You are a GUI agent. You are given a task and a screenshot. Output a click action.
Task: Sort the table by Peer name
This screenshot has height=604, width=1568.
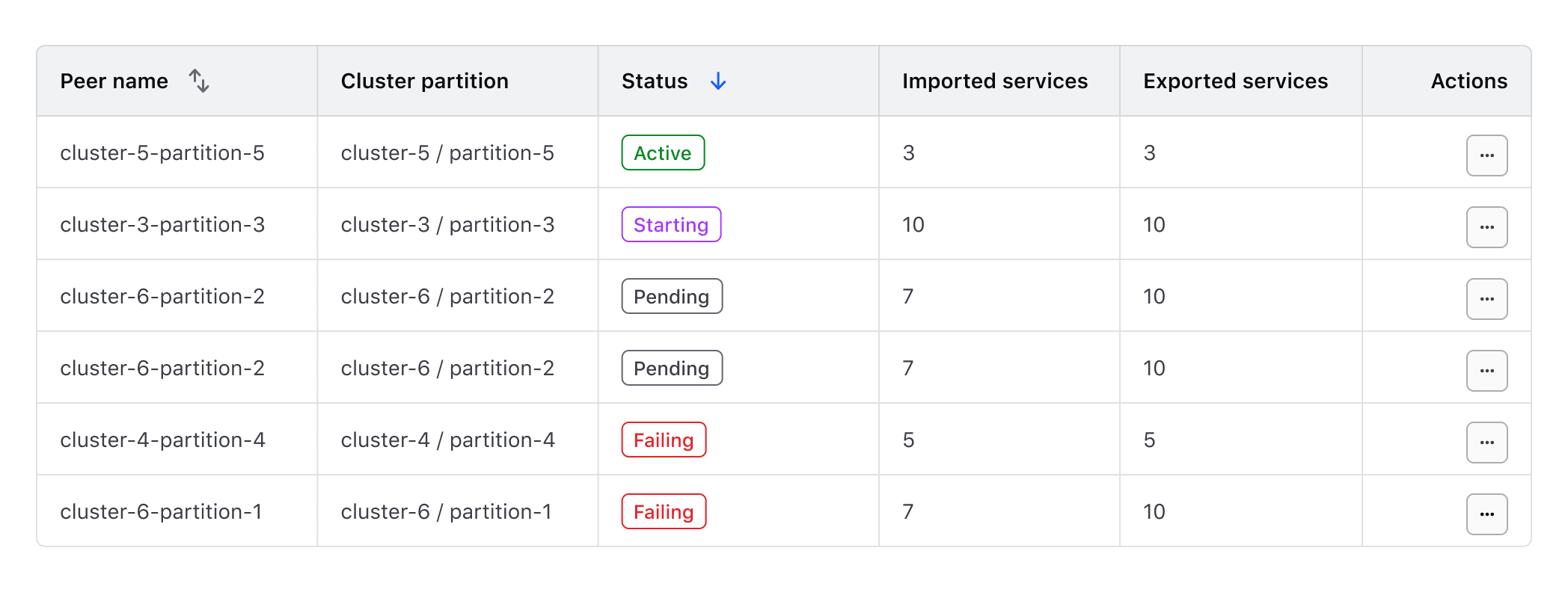(x=114, y=81)
